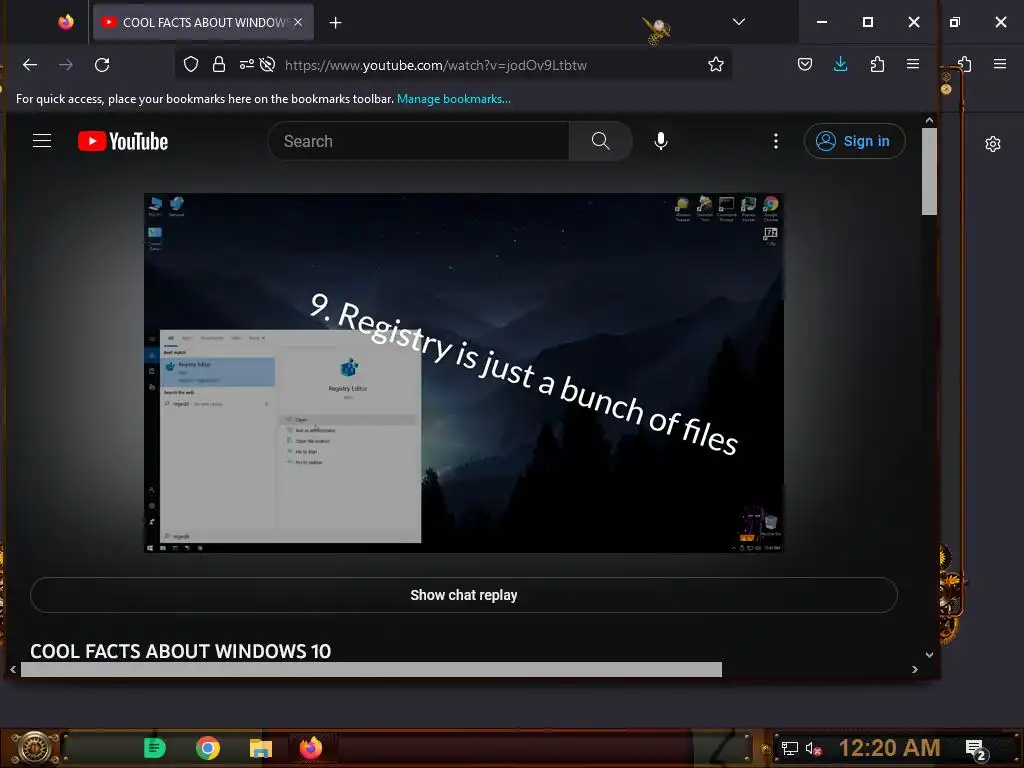The image size is (1024, 768).
Task: Click the YouTube search magnifier button
Action: [x=600, y=141]
